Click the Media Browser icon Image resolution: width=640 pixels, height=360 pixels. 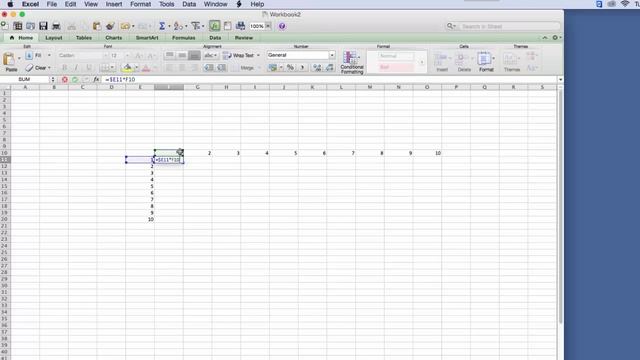(x=240, y=26)
